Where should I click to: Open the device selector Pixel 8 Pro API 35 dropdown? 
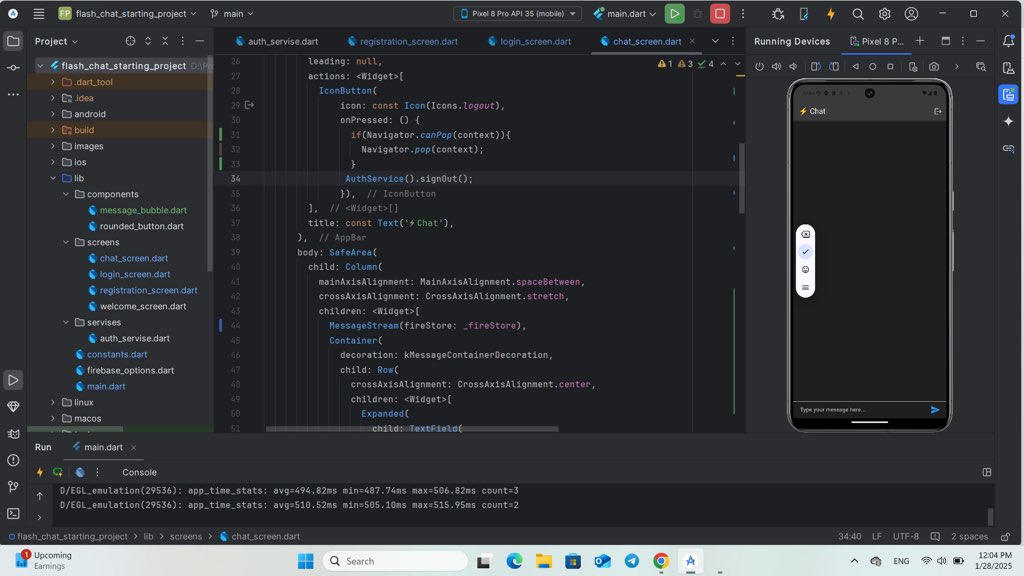[x=519, y=14]
